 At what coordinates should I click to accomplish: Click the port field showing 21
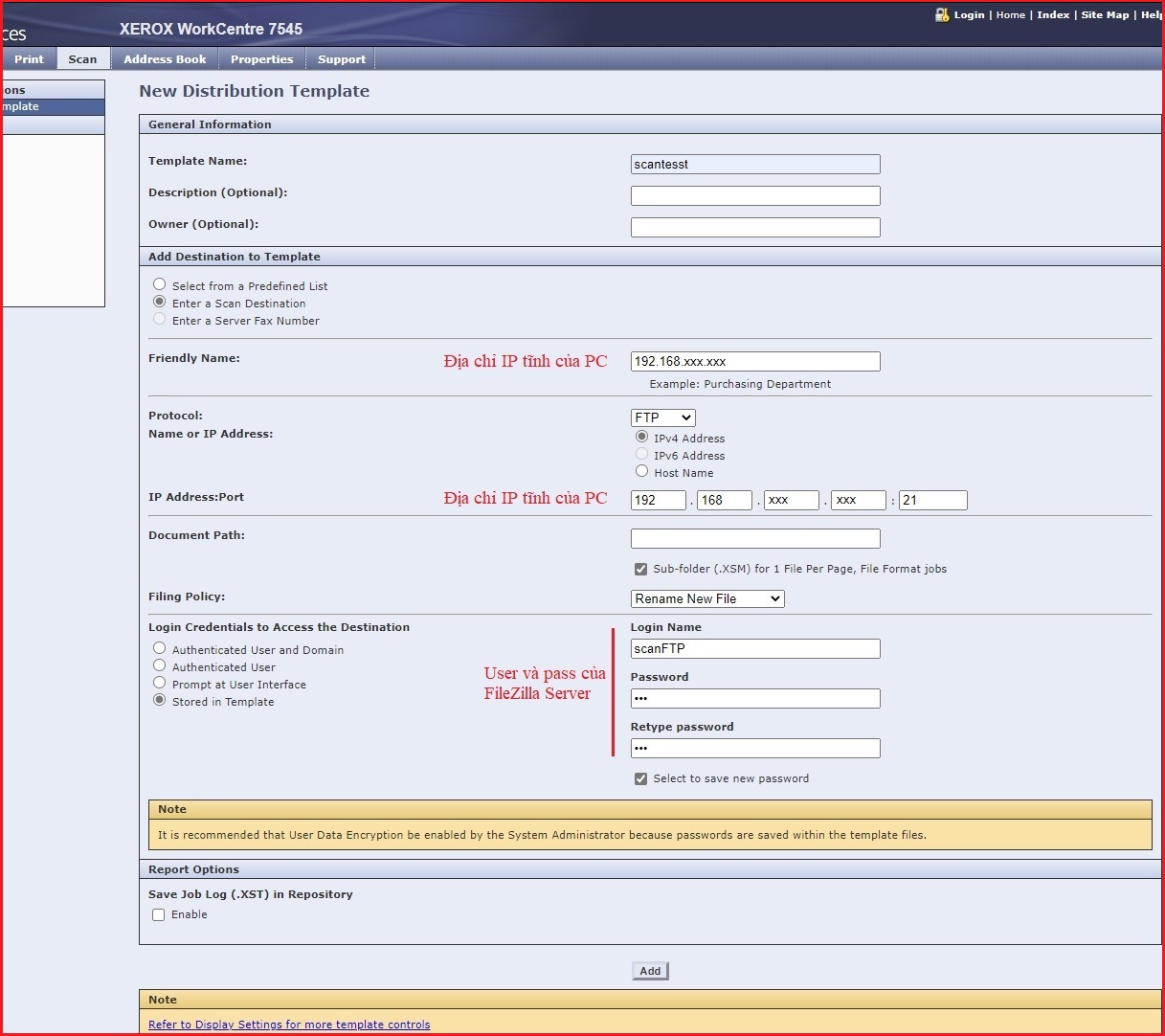point(933,500)
